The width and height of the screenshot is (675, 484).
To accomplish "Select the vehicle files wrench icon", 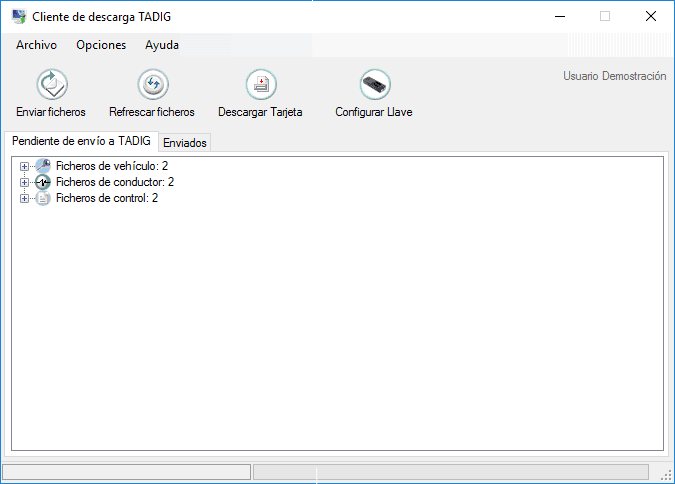I will pos(43,166).
